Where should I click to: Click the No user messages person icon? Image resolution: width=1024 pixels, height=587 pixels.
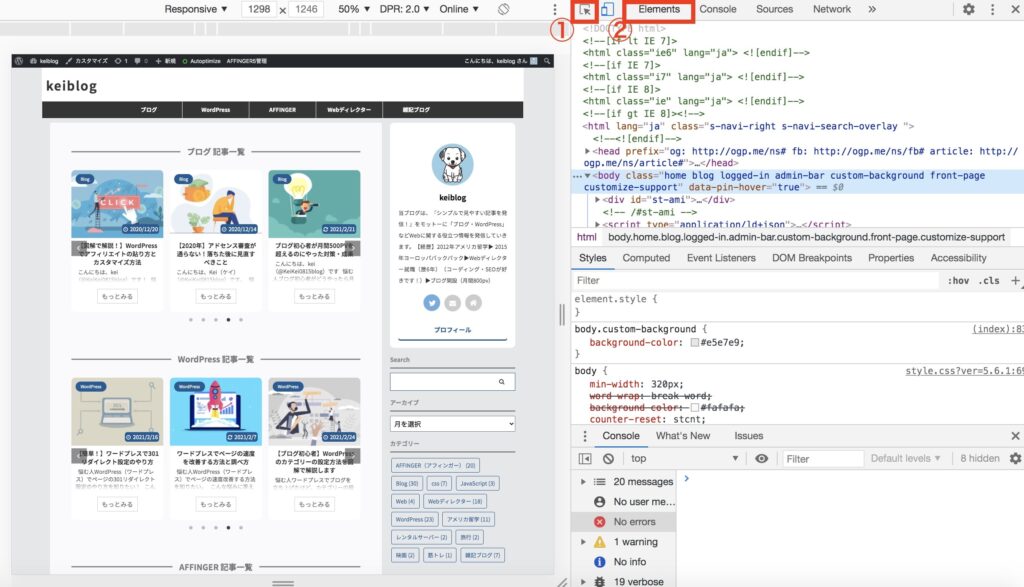[600, 501]
